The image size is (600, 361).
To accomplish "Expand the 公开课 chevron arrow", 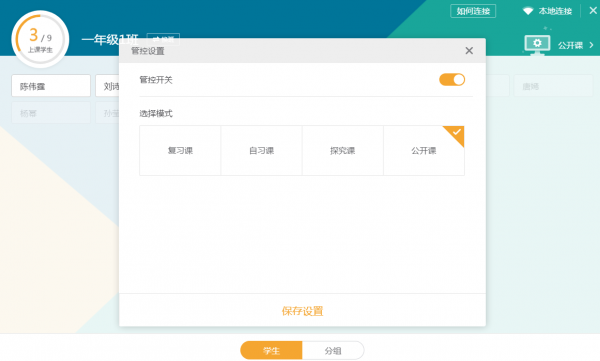I will click(x=592, y=45).
